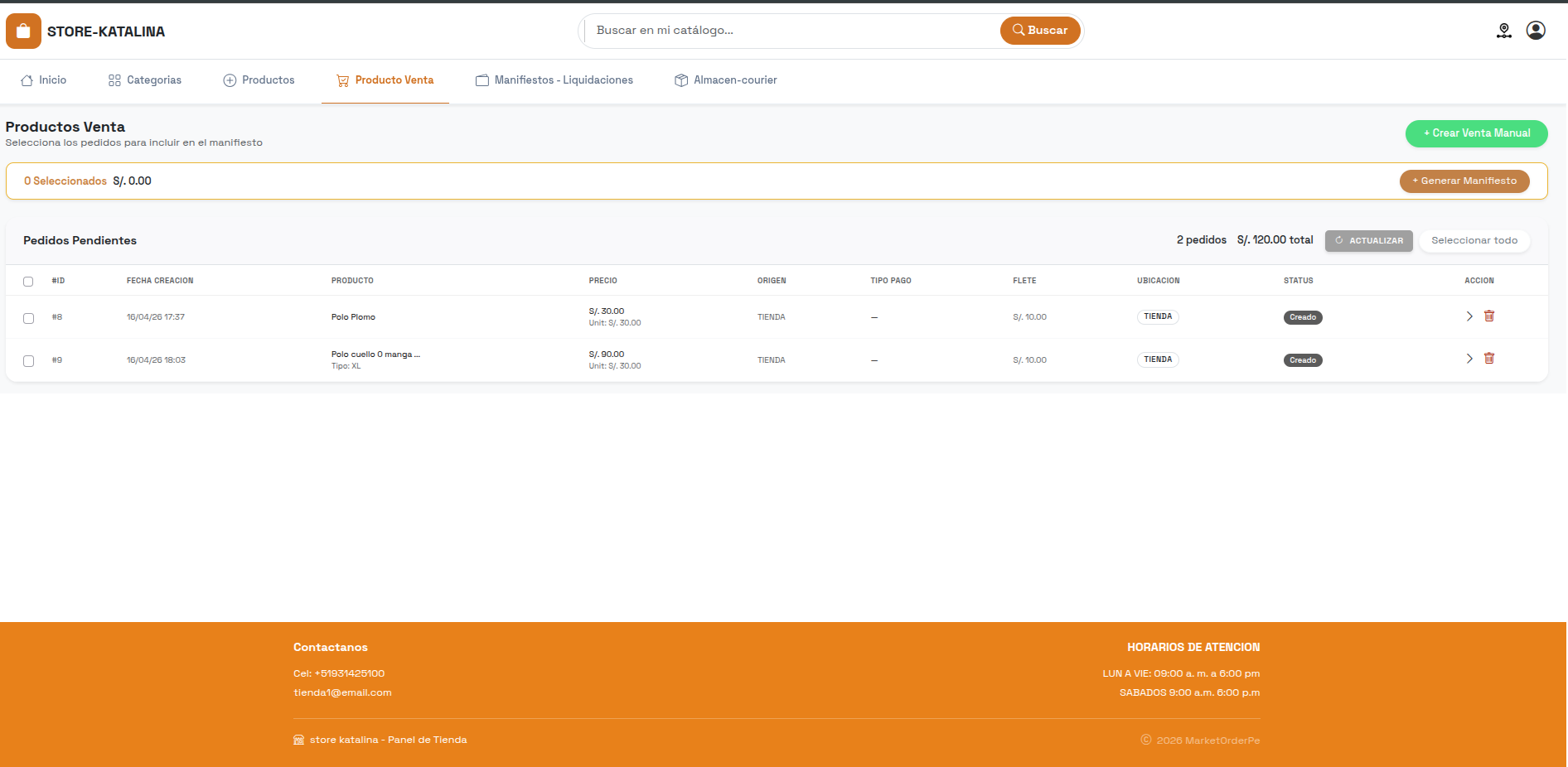The width and height of the screenshot is (1568, 767).
Task: Click the magnifier icon on the Buscar button
Action: coord(1019,30)
